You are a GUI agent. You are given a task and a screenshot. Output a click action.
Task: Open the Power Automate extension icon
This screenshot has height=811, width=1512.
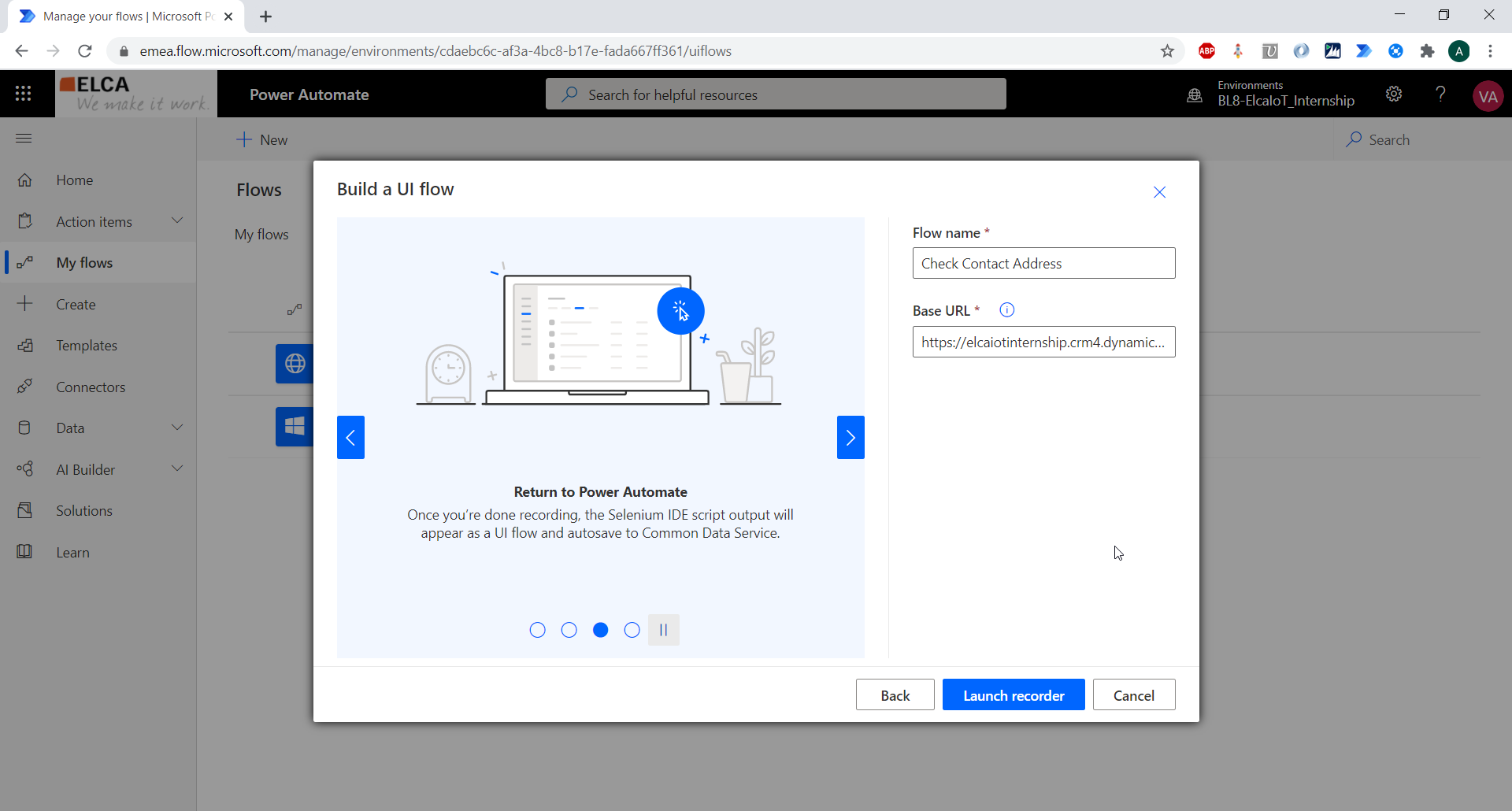point(1364,51)
